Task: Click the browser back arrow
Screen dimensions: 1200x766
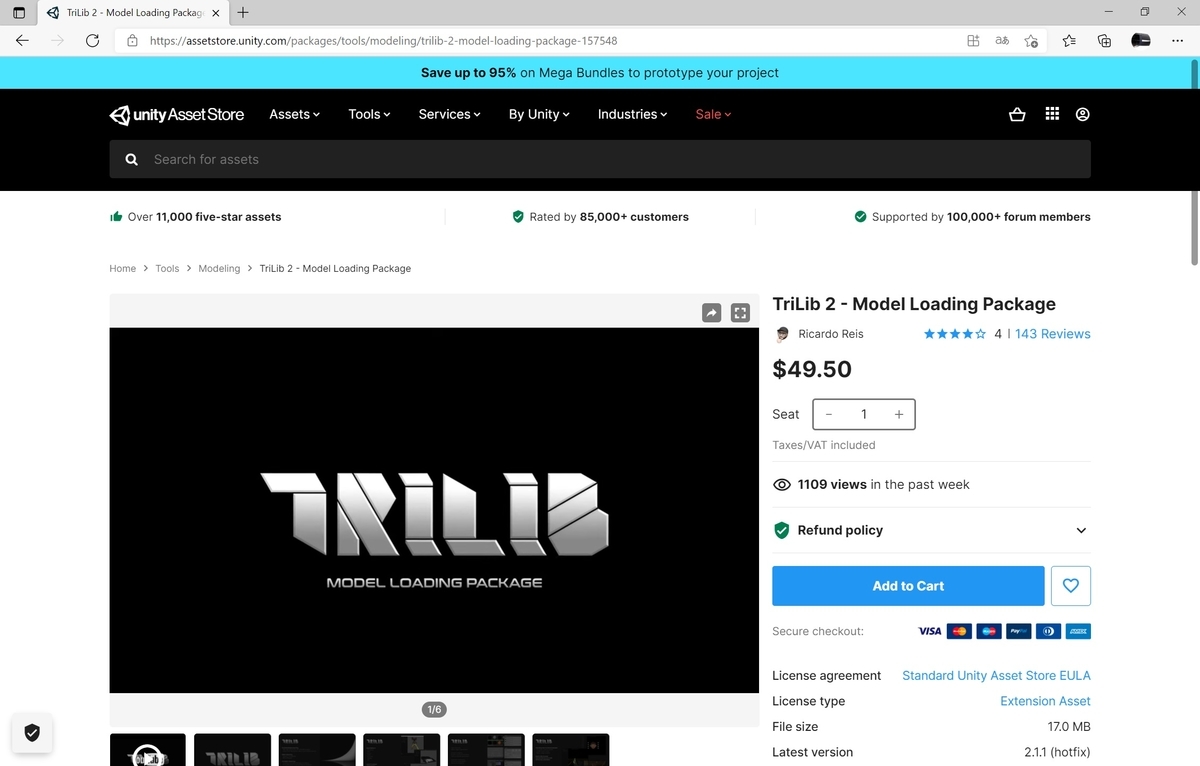Action: (x=23, y=41)
